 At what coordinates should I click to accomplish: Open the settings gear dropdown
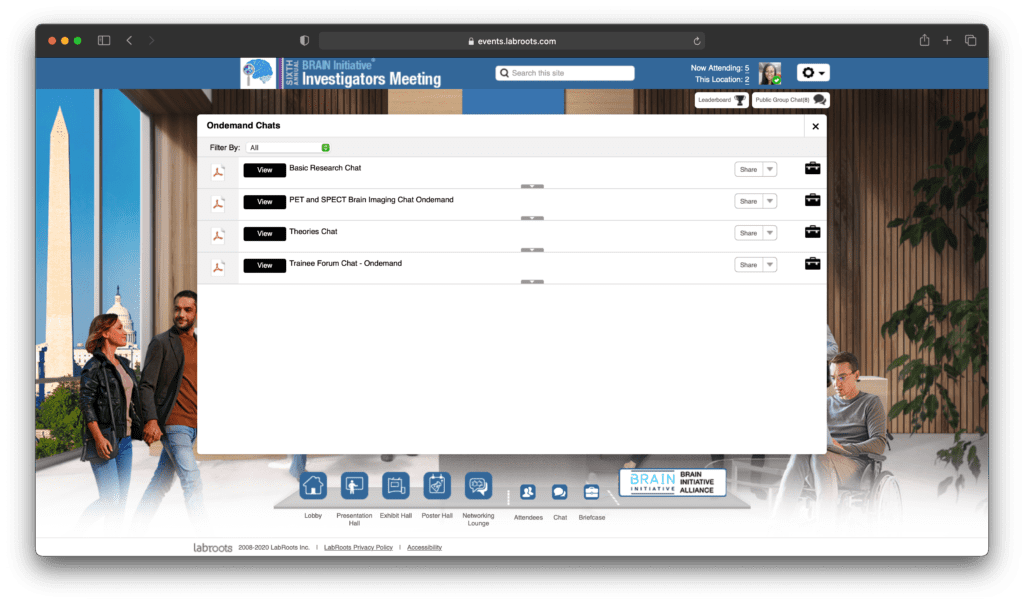(813, 73)
